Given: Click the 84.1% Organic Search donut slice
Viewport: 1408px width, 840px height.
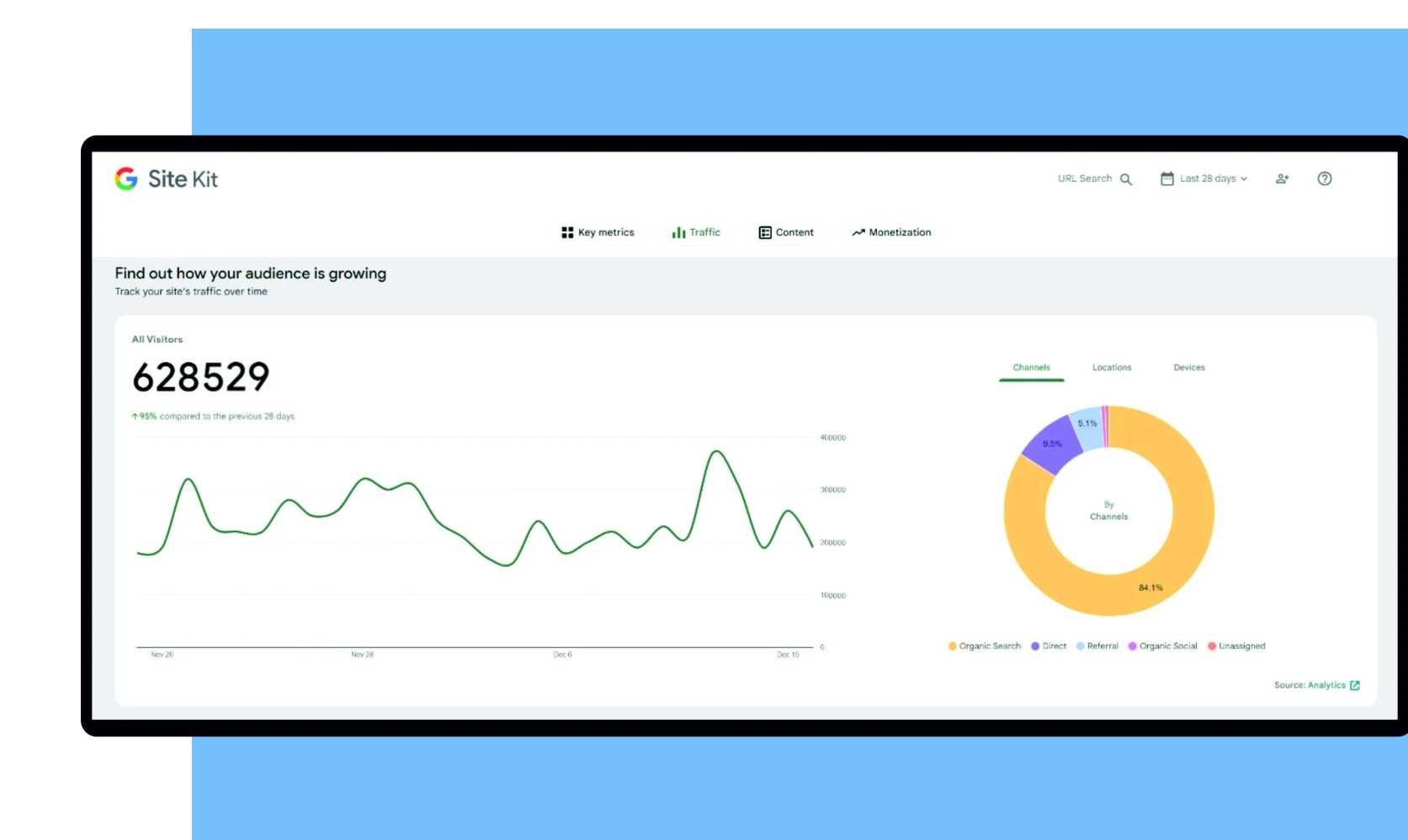Looking at the screenshot, I should coord(1150,587).
